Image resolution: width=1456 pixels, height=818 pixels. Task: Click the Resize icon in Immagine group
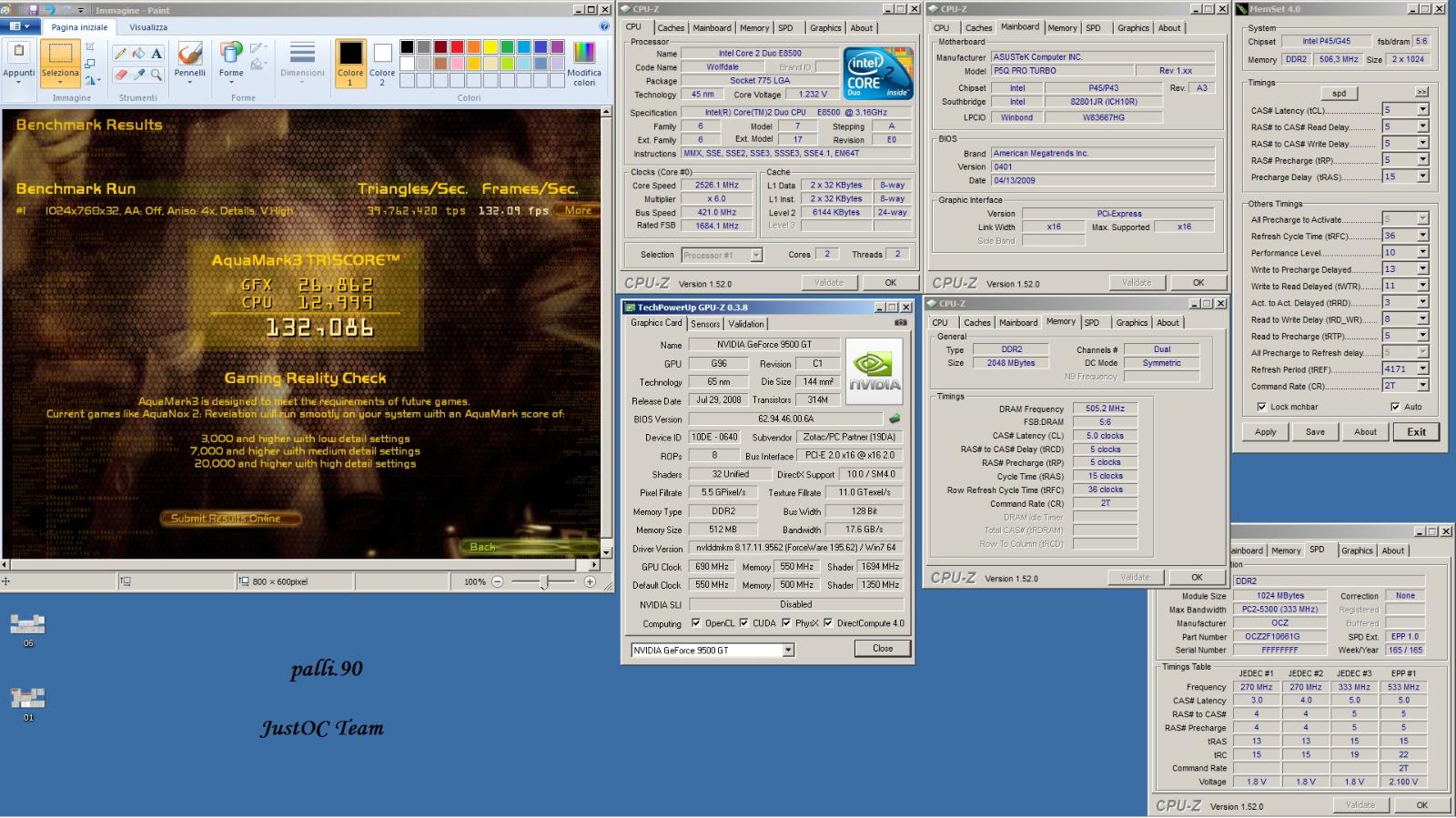(90, 63)
